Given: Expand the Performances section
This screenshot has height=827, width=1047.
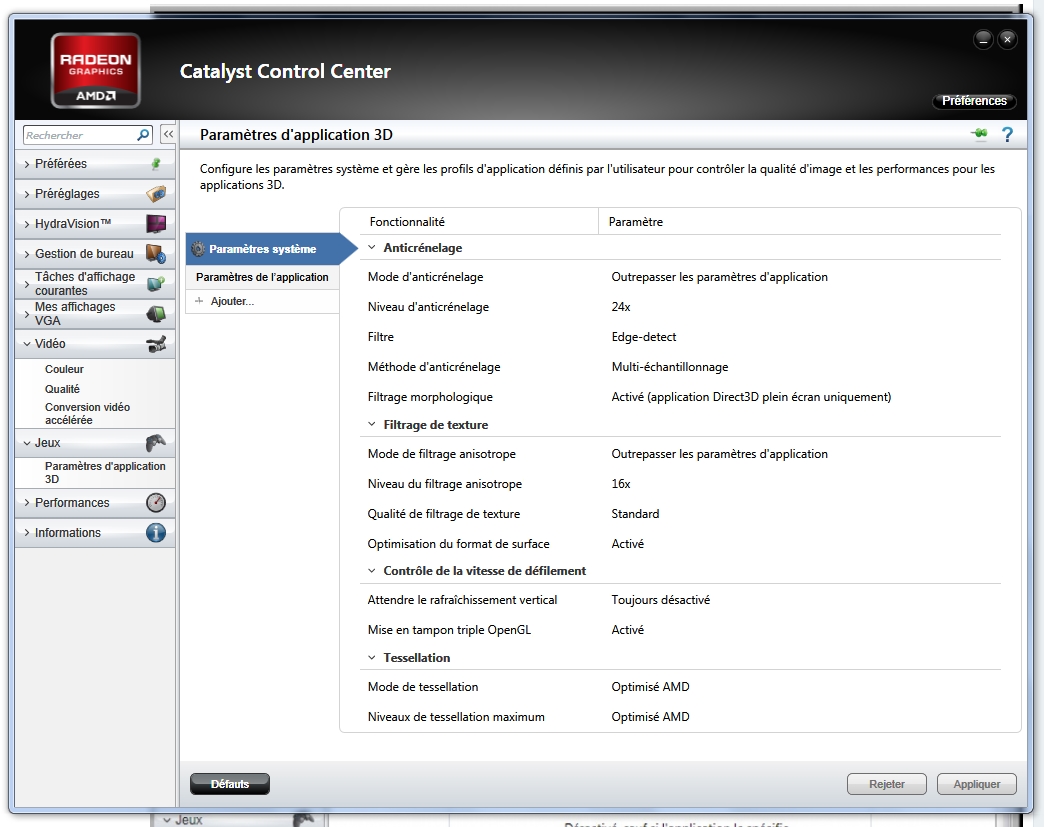Looking at the screenshot, I should tap(27, 503).
